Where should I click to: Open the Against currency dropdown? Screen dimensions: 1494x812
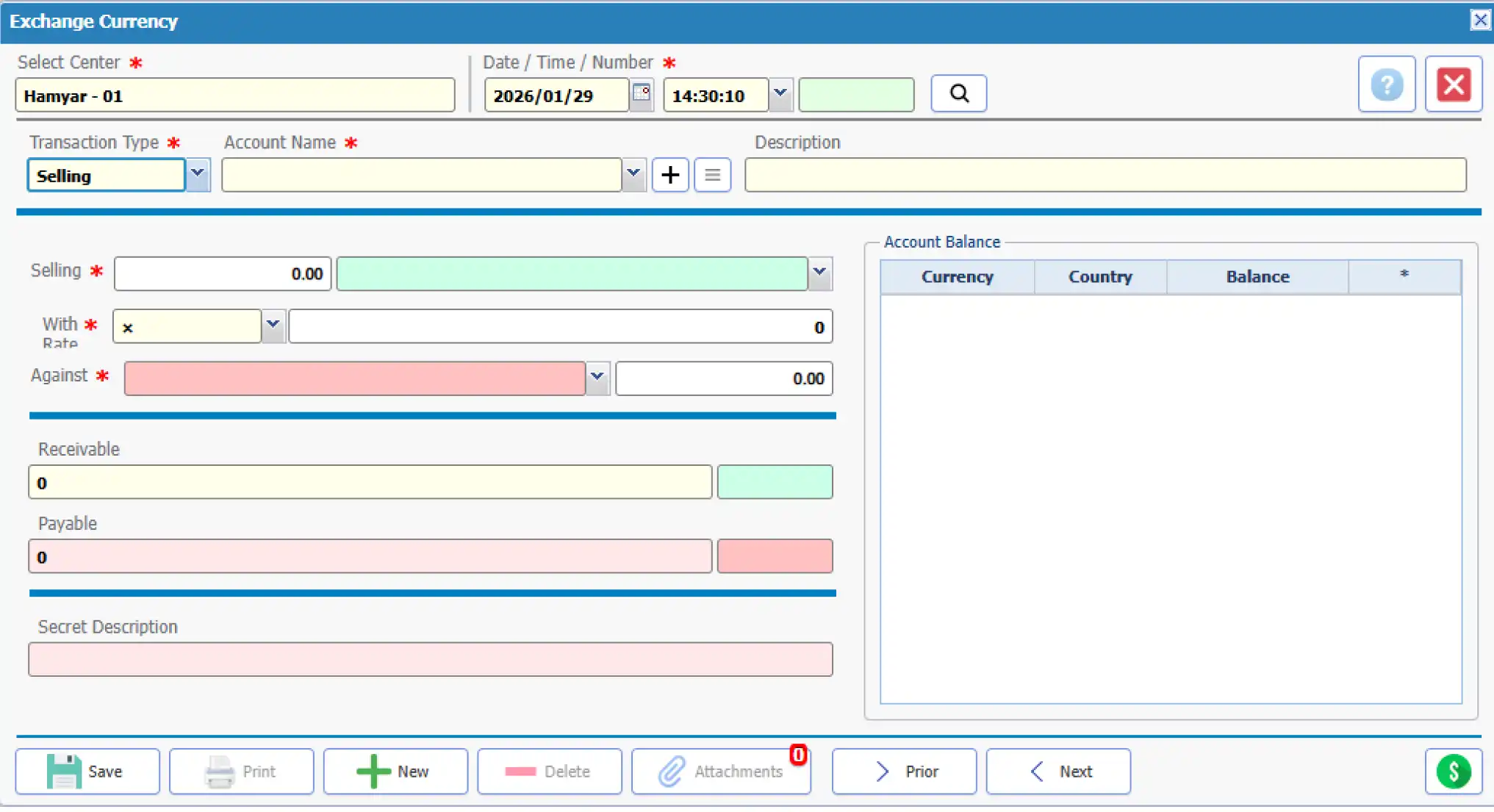click(597, 378)
